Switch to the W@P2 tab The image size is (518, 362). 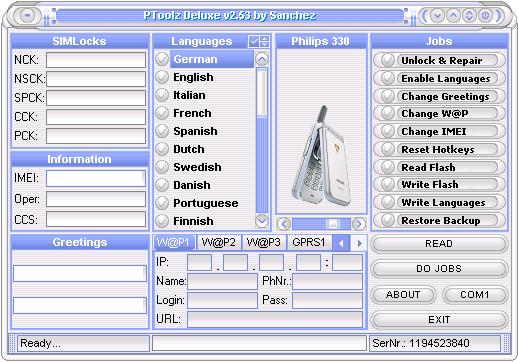pos(219,243)
